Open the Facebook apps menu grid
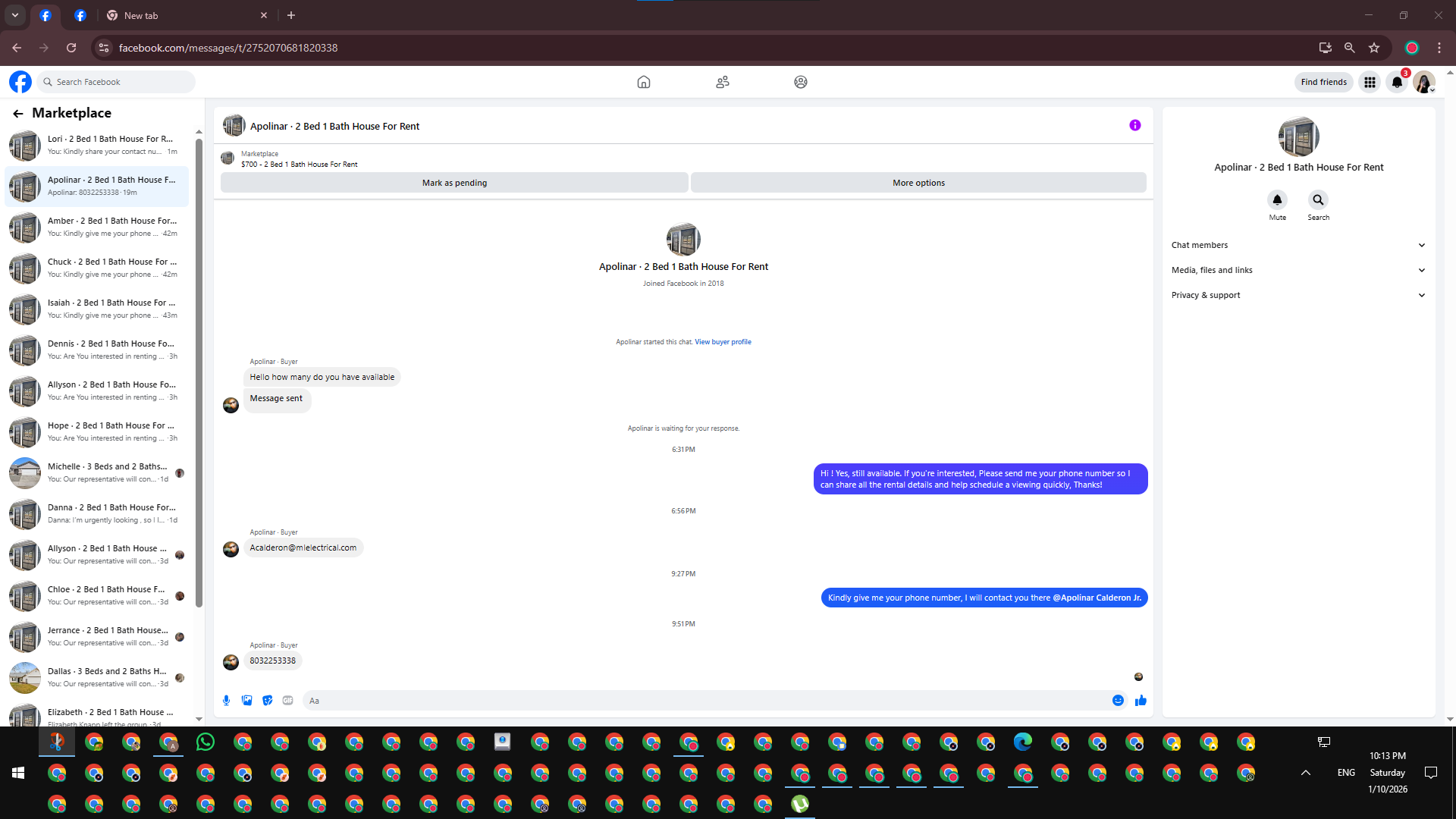This screenshot has height=819, width=1456. 1370,83
